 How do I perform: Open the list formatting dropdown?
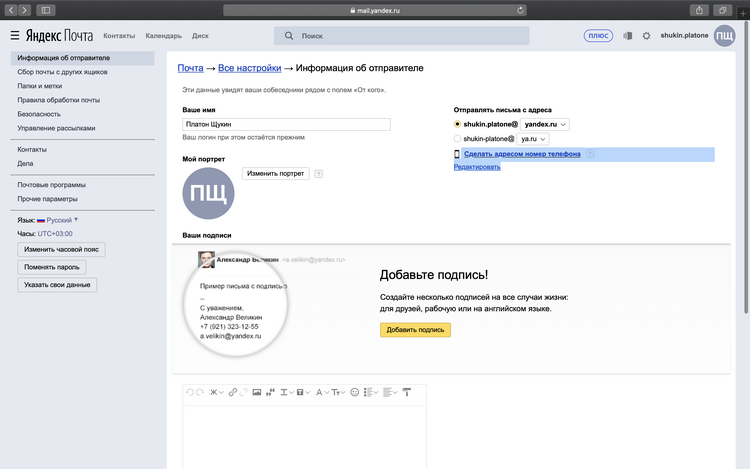point(371,393)
